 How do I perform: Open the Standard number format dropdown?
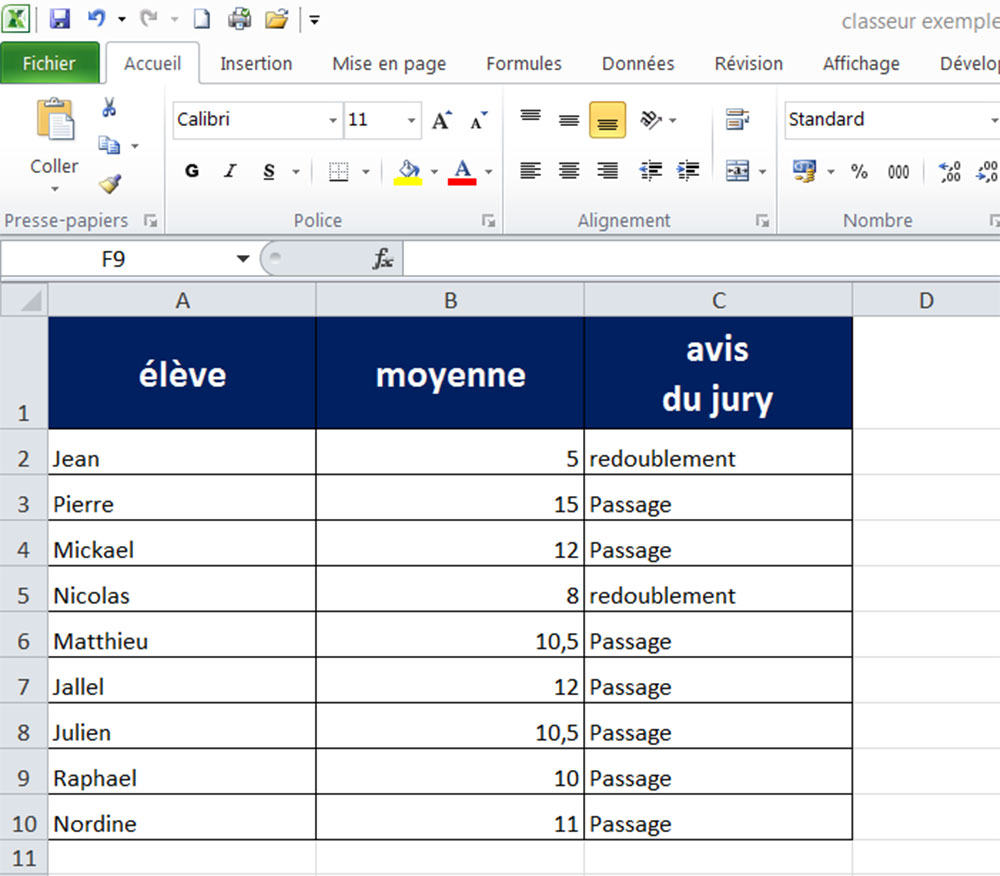(x=994, y=120)
